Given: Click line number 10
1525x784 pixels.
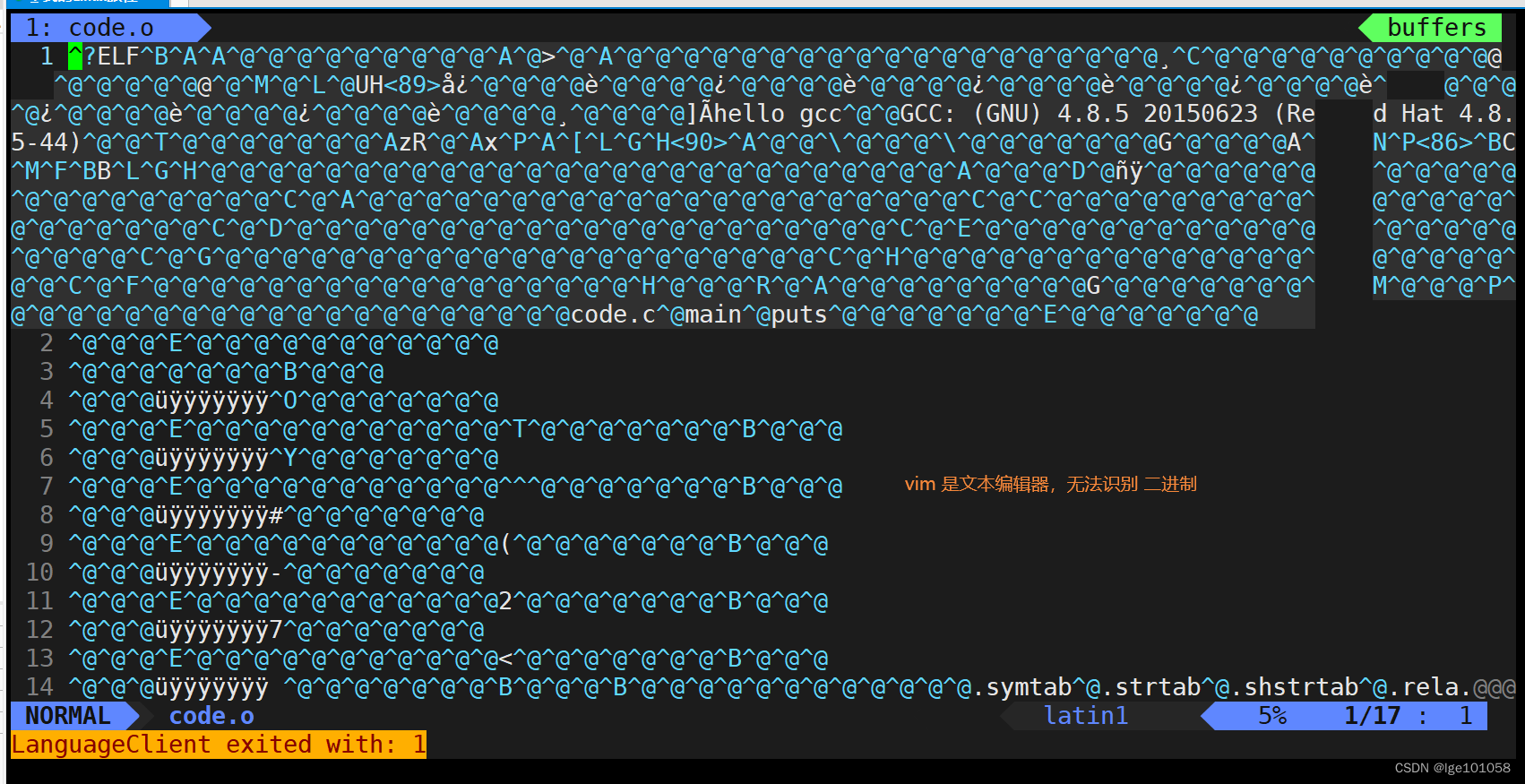Looking at the screenshot, I should [39, 573].
